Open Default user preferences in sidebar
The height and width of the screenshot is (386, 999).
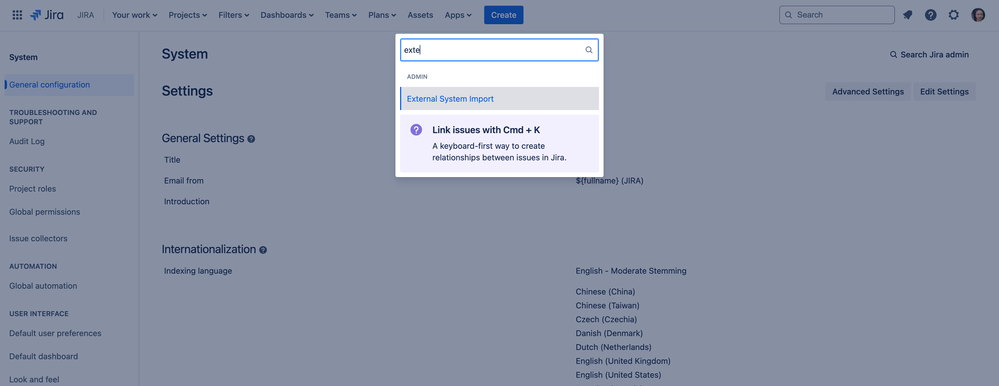pos(55,333)
